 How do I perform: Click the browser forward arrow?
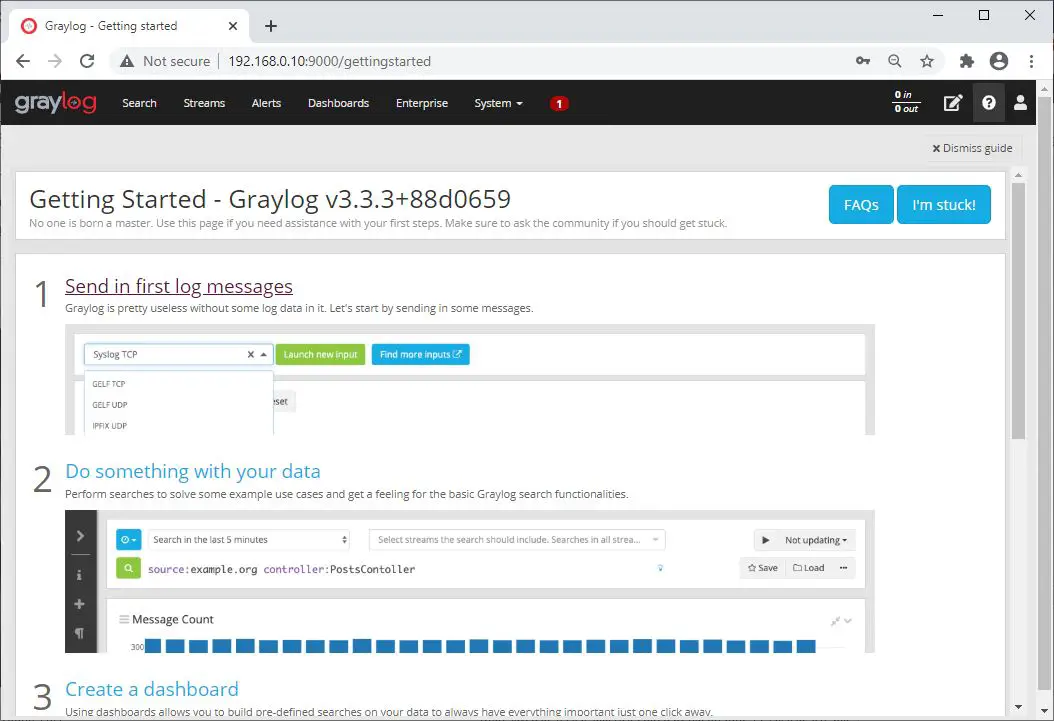pos(55,61)
